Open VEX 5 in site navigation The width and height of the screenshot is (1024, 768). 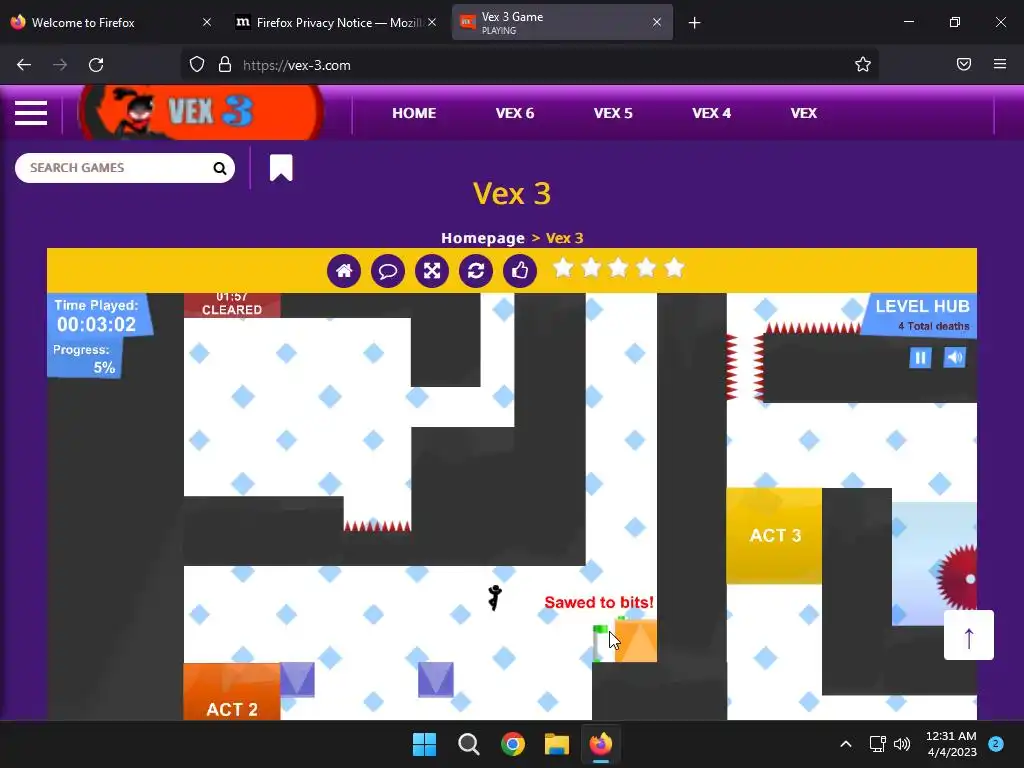tap(613, 113)
